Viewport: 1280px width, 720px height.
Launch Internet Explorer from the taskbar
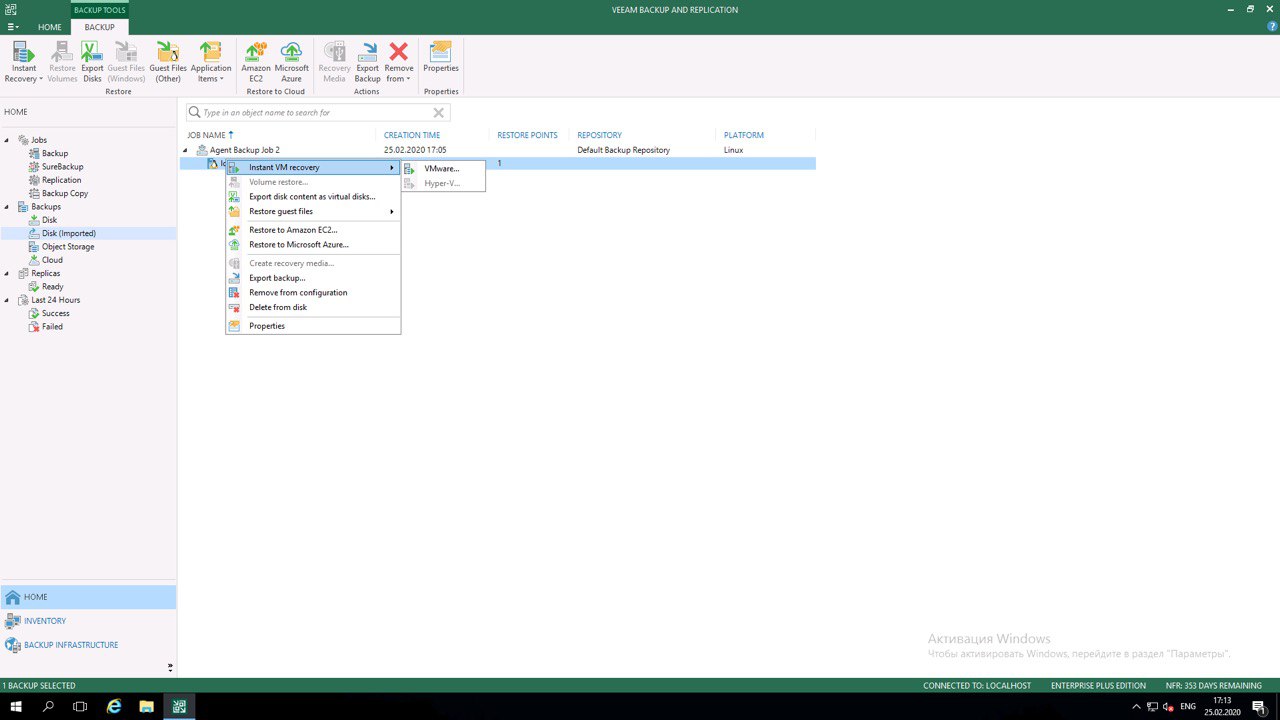pyautogui.click(x=114, y=706)
